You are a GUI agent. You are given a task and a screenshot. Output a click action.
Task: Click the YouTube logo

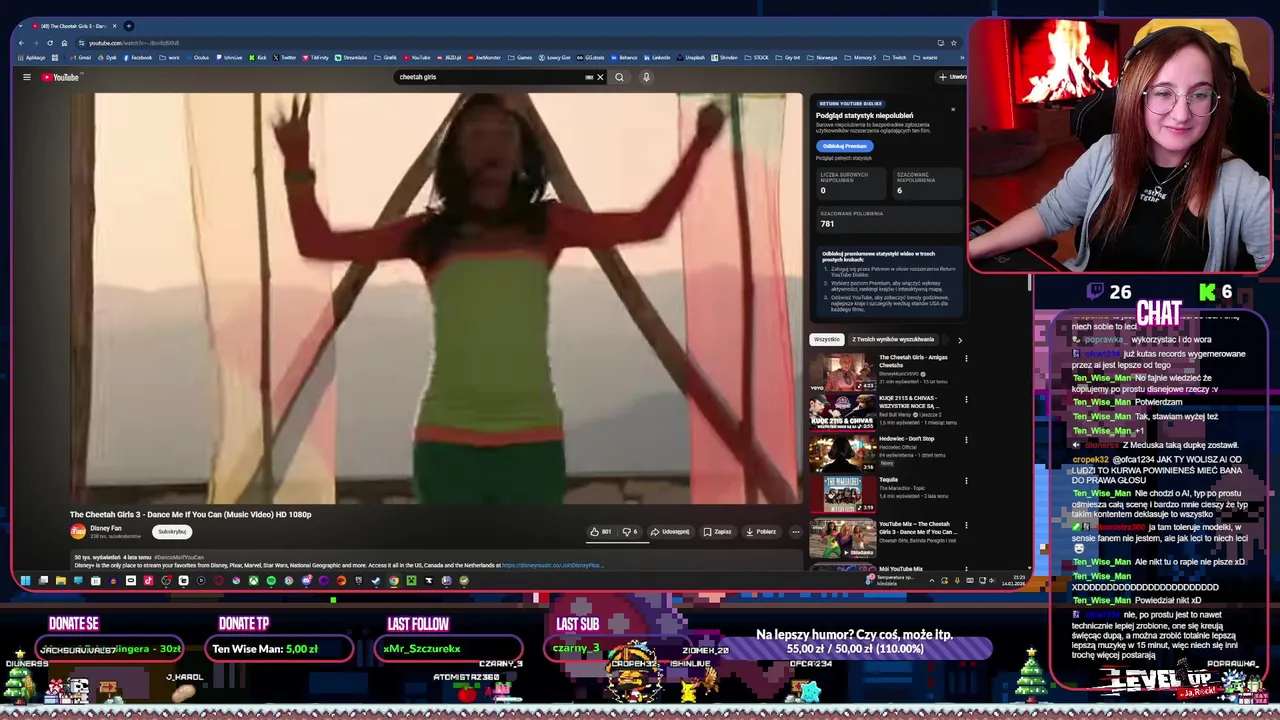(x=60, y=77)
